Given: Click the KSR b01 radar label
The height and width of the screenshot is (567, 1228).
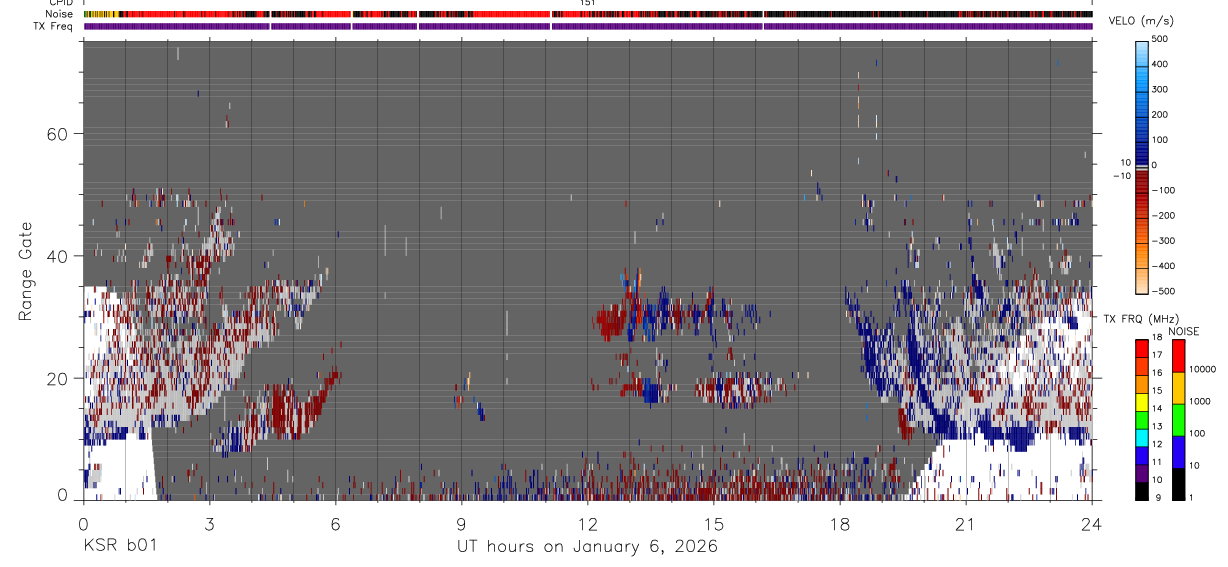Looking at the screenshot, I should (x=119, y=547).
